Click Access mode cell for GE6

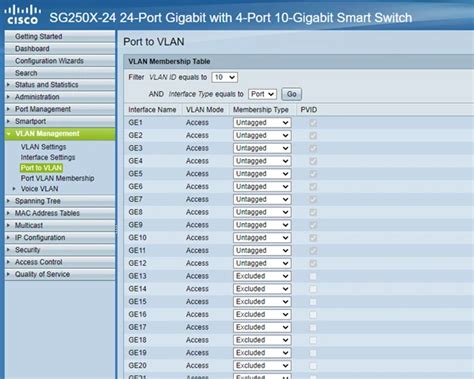pos(197,187)
